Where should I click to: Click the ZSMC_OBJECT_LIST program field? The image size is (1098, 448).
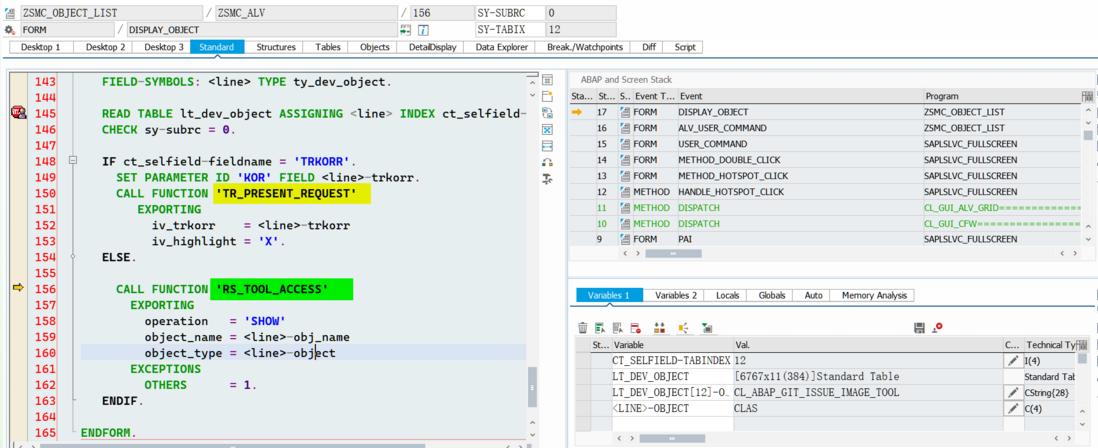click(113, 13)
